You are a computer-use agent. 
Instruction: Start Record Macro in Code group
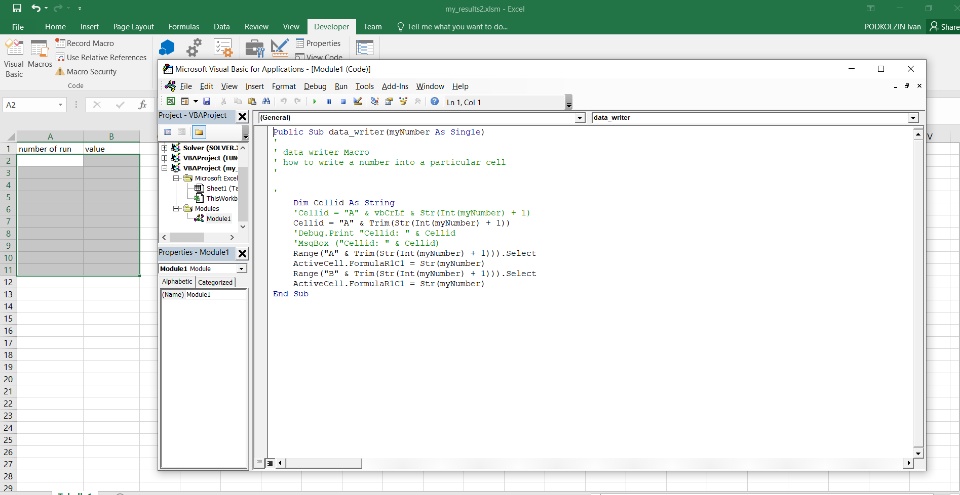pos(84,43)
